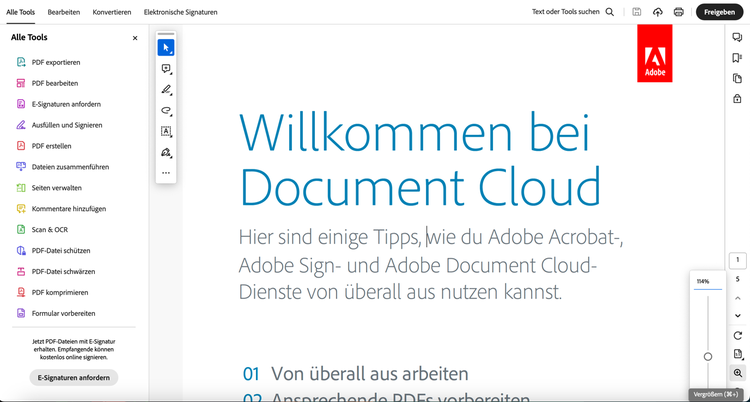The image size is (750, 402).
Task: Click the PDF komprimieren icon
Action: tap(21, 292)
